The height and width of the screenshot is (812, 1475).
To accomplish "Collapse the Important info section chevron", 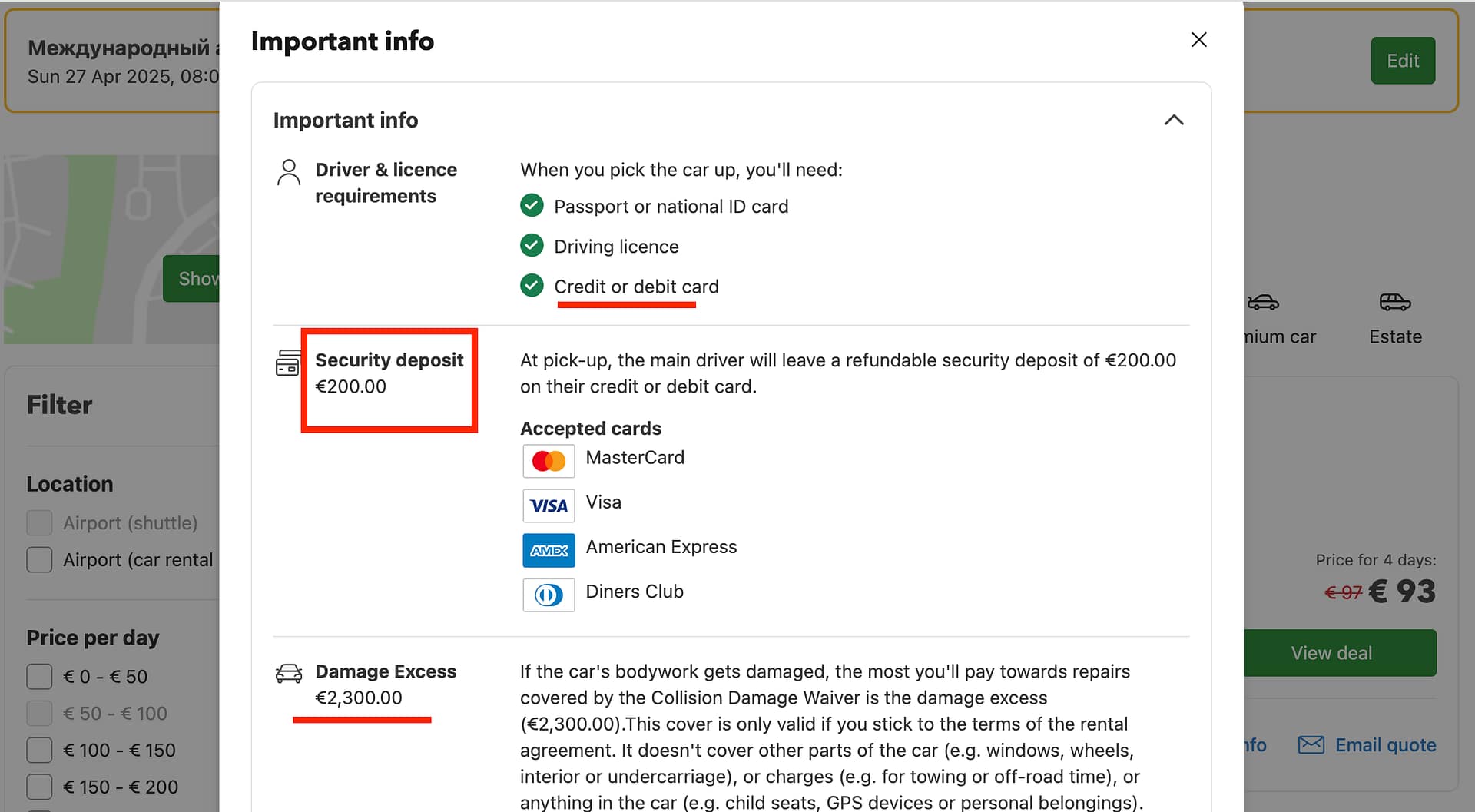I will tap(1173, 120).
